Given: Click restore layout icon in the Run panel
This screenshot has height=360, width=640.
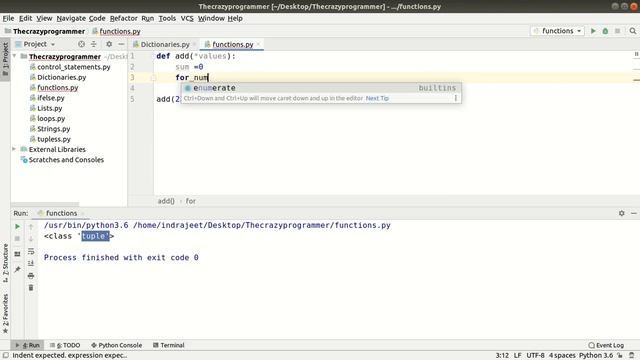Looking at the screenshot, I should click(17, 254).
